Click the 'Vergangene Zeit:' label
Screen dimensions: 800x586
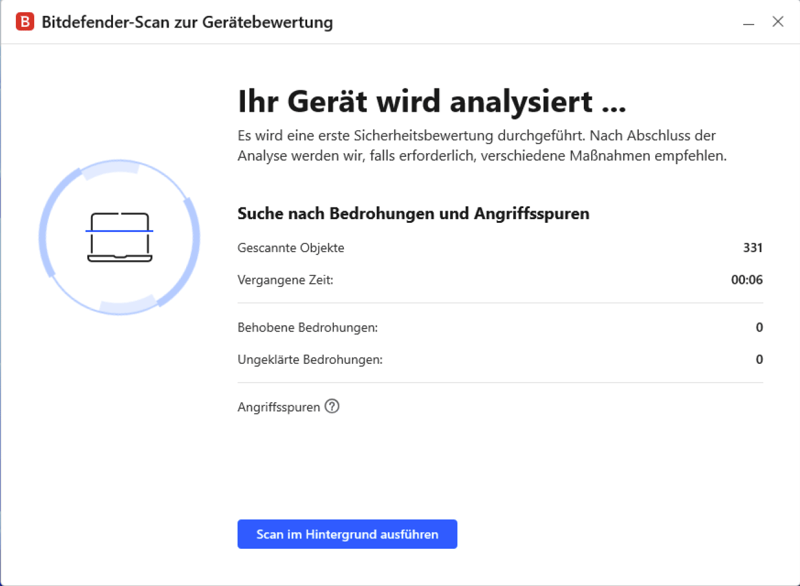coord(285,280)
